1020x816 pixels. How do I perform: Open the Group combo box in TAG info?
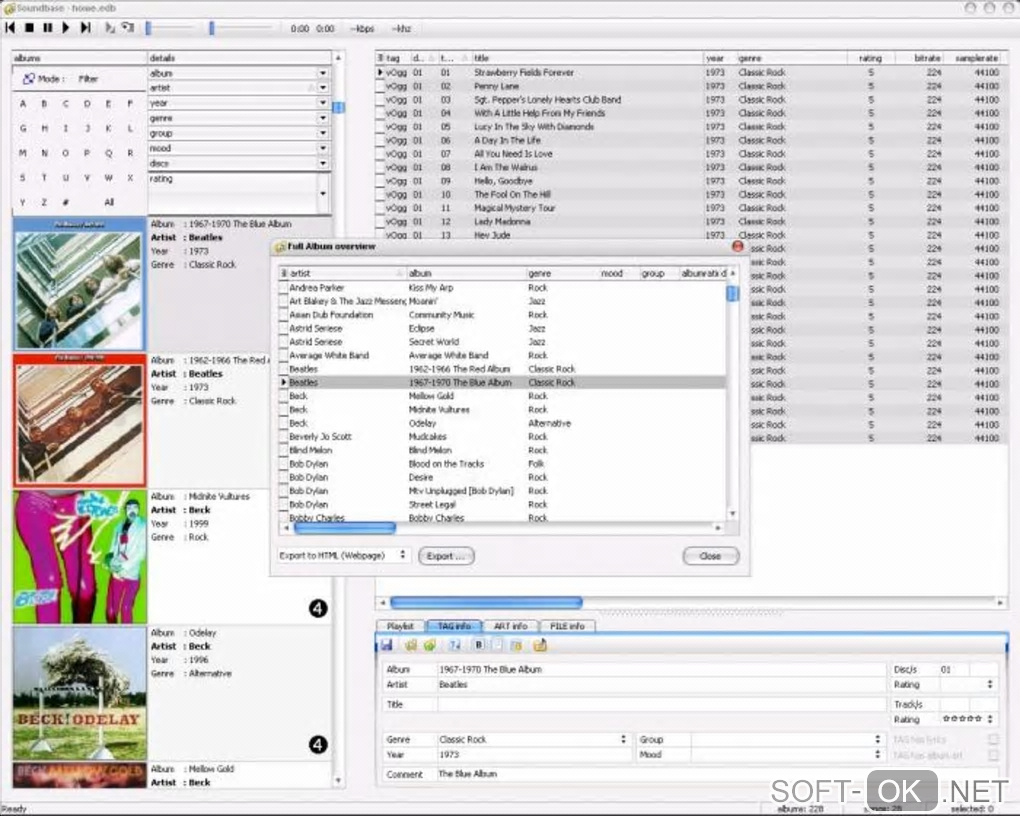tap(786, 739)
